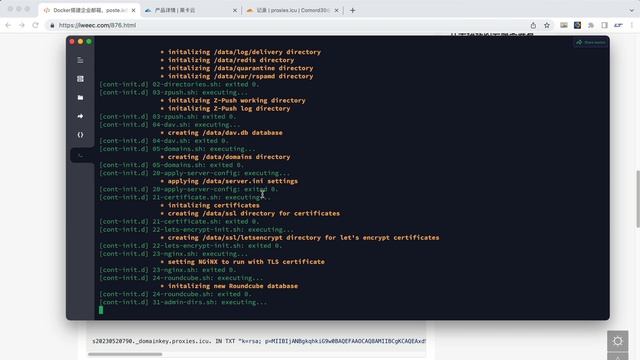The width and height of the screenshot is (640, 360).
Task: Go back to the previous browser page
Action: click(x=9, y=25)
